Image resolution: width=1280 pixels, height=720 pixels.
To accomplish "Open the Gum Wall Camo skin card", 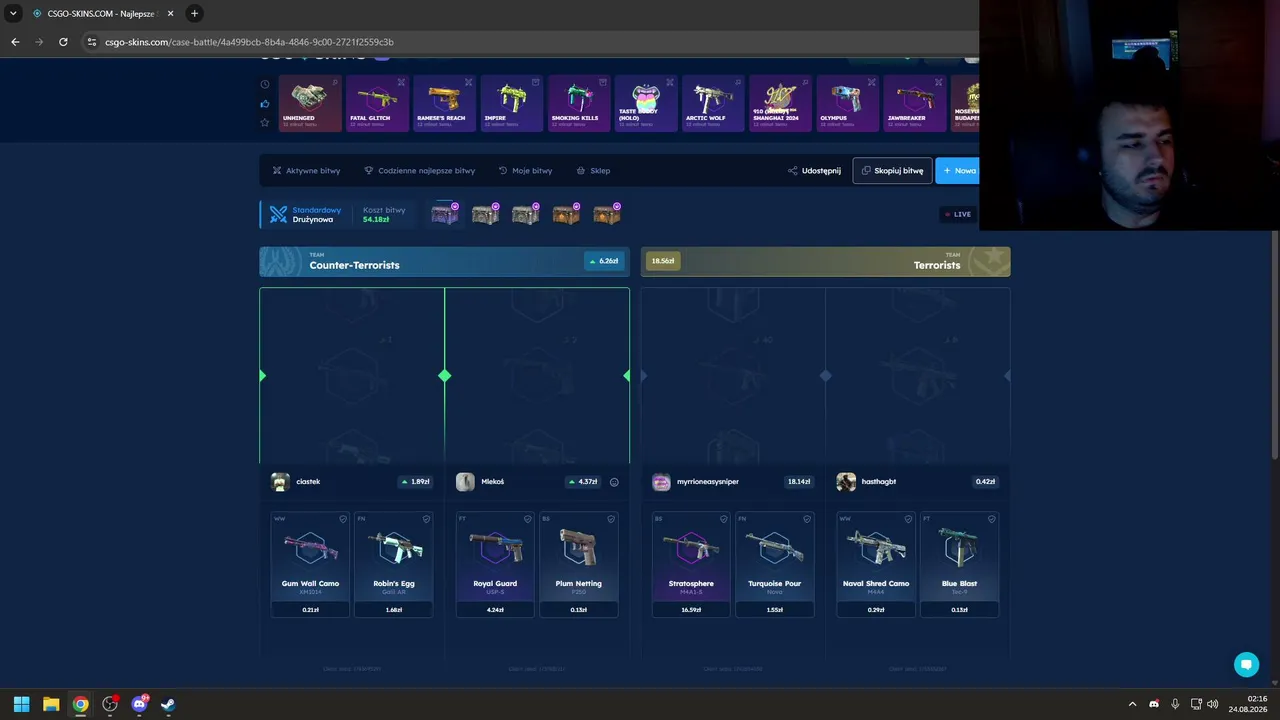I will pyautogui.click(x=310, y=565).
